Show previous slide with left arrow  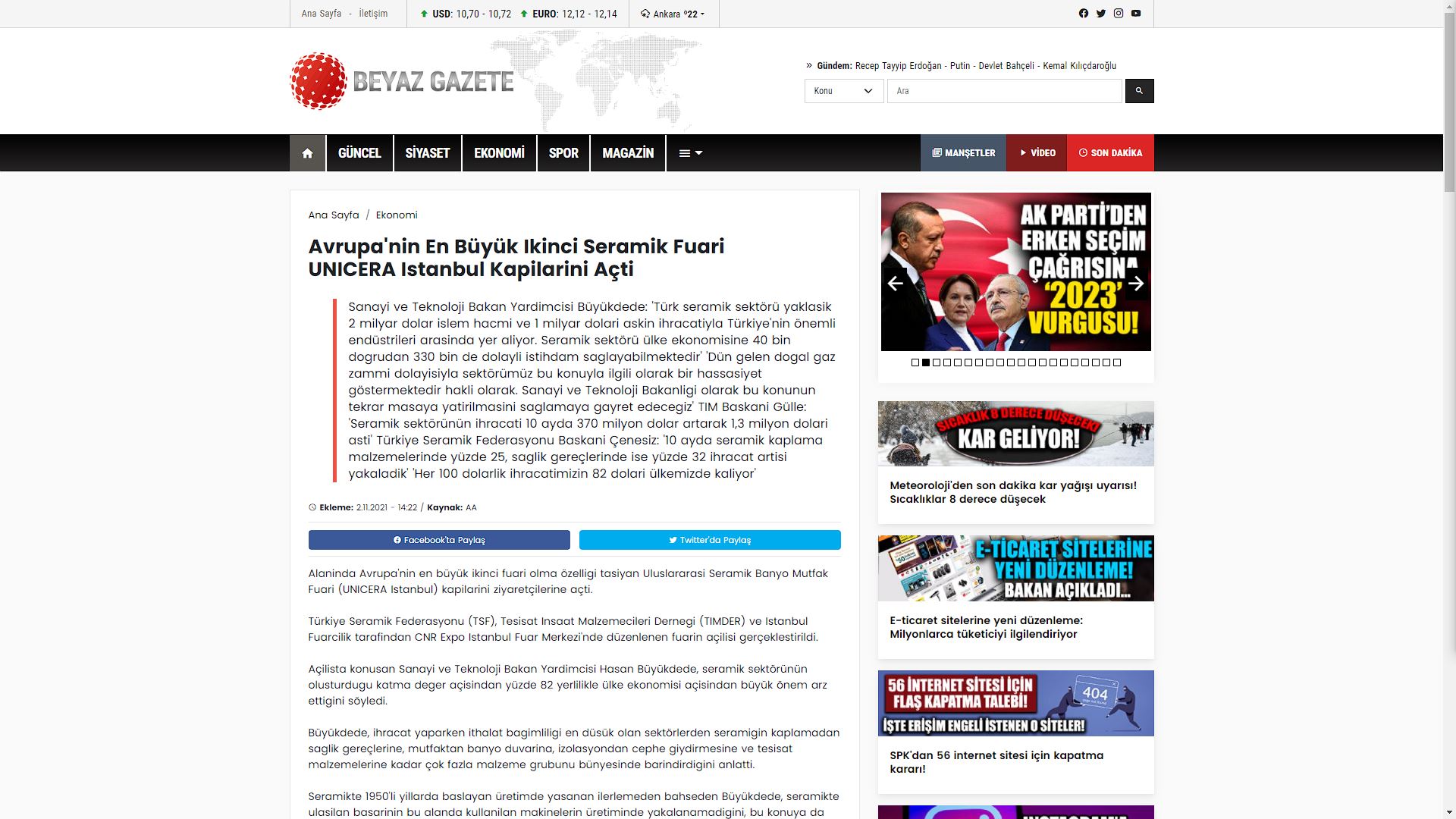click(895, 283)
